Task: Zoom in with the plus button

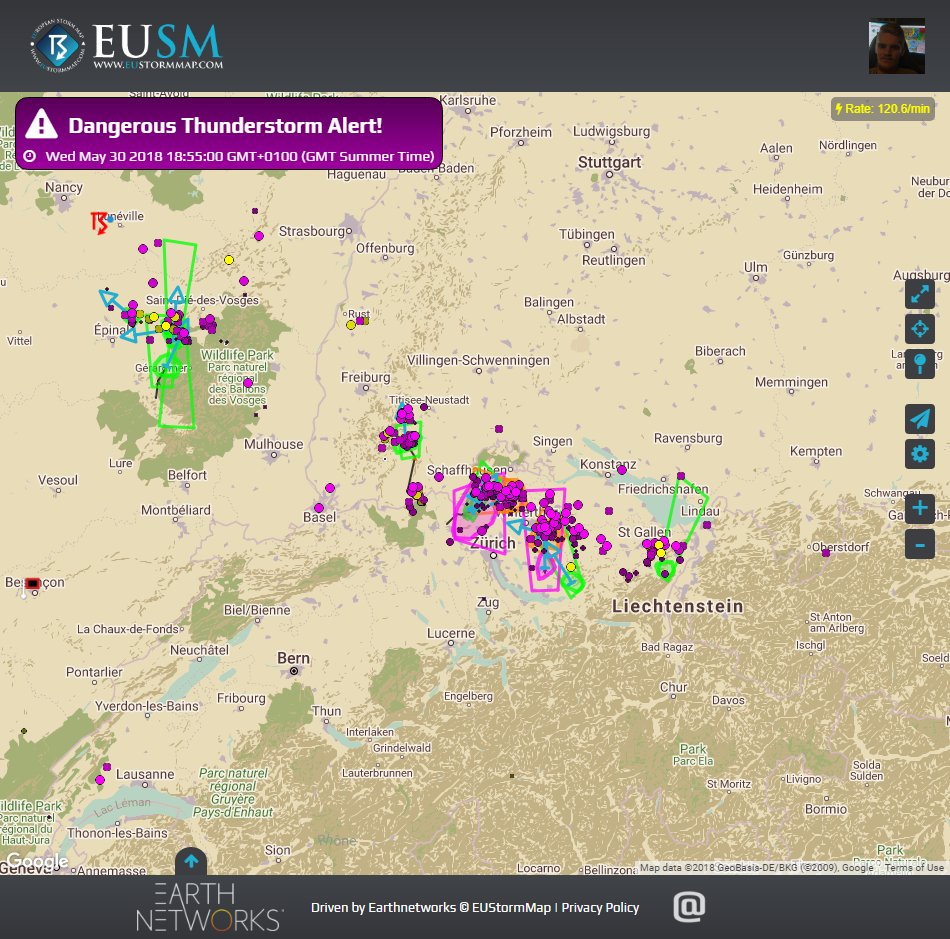Action: (x=920, y=508)
